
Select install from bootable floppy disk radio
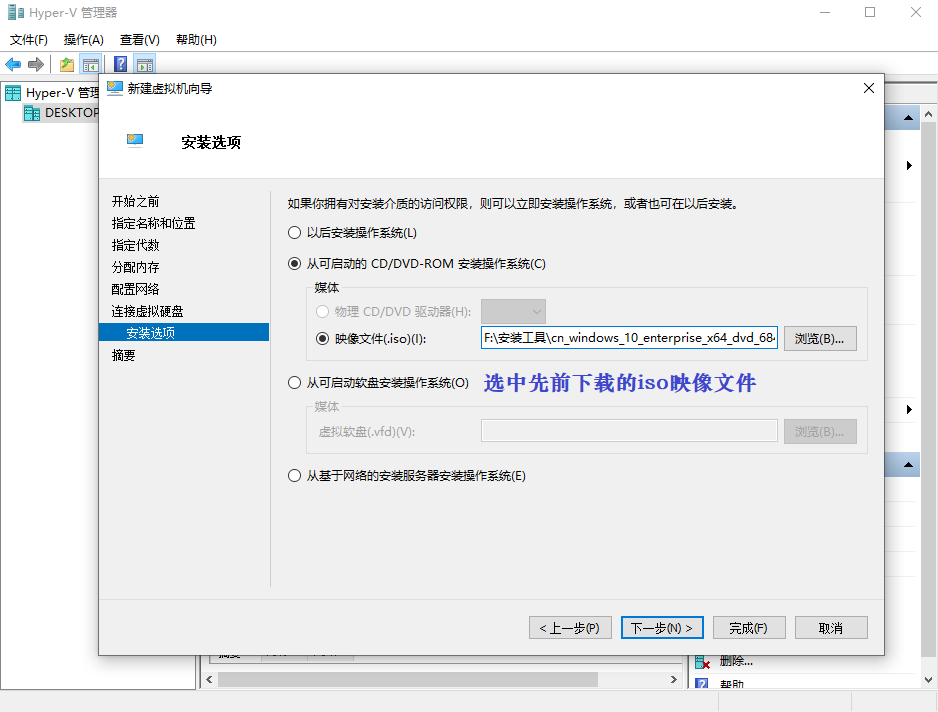294,382
